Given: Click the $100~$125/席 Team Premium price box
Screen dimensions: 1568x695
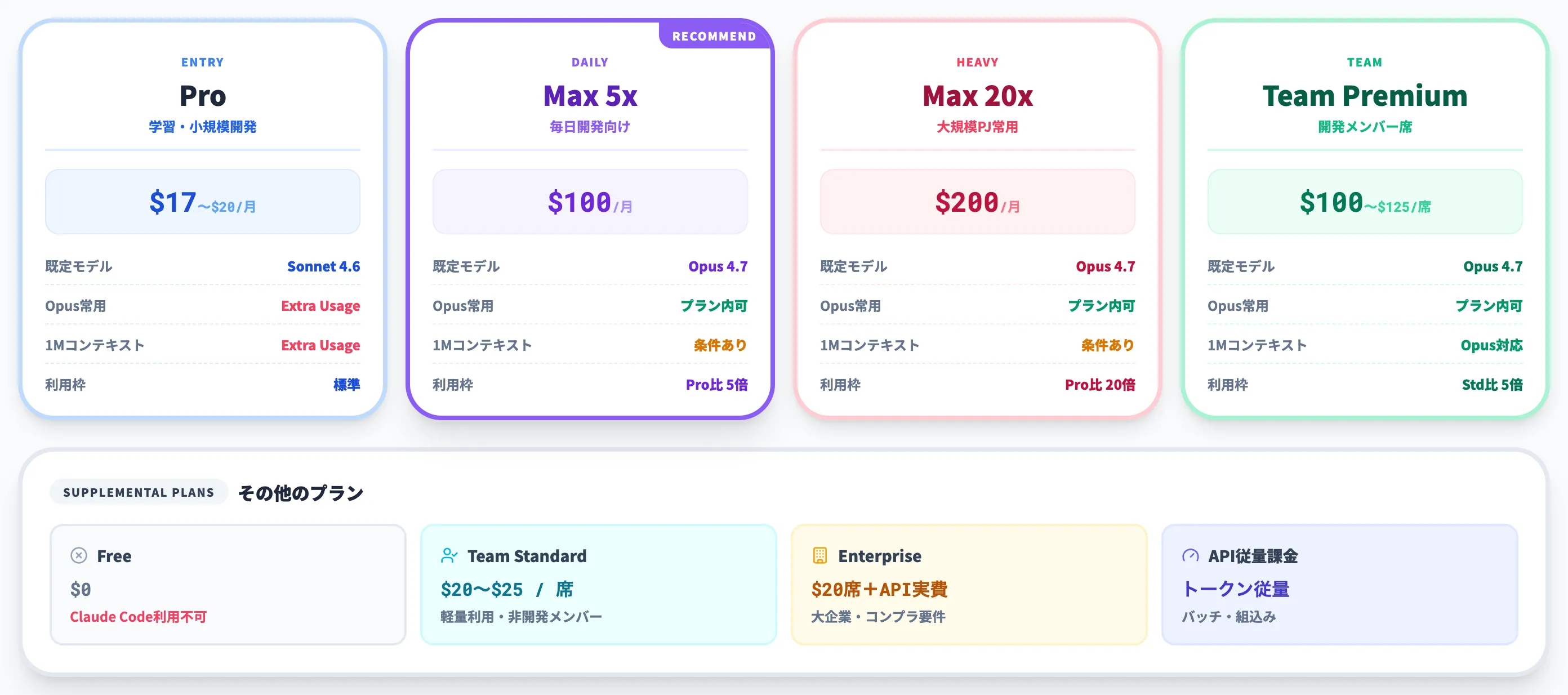Looking at the screenshot, I should (1365, 202).
